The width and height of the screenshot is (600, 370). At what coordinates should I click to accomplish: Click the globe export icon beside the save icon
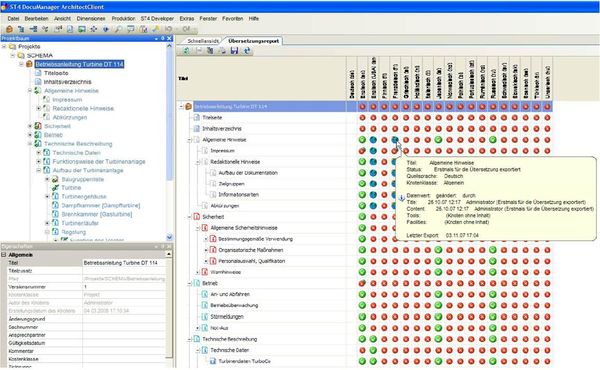coord(247,51)
